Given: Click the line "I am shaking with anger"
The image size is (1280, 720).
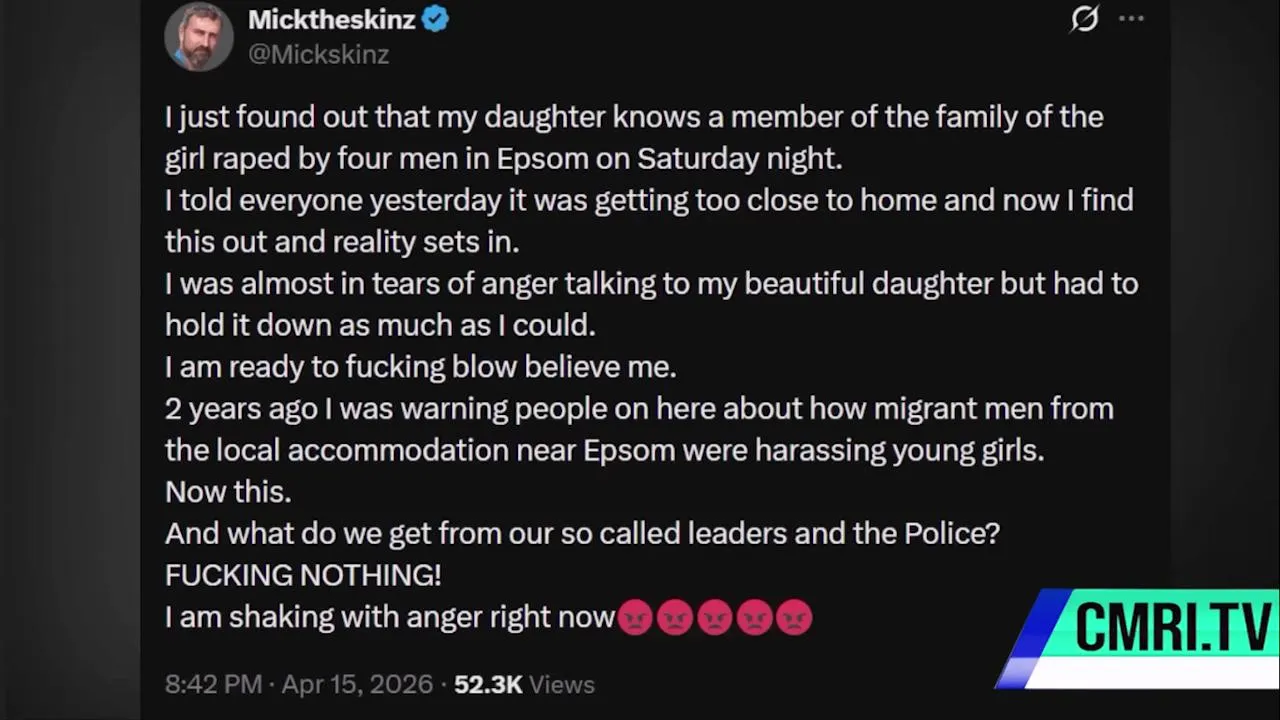Looking at the screenshot, I should [x=390, y=617].
